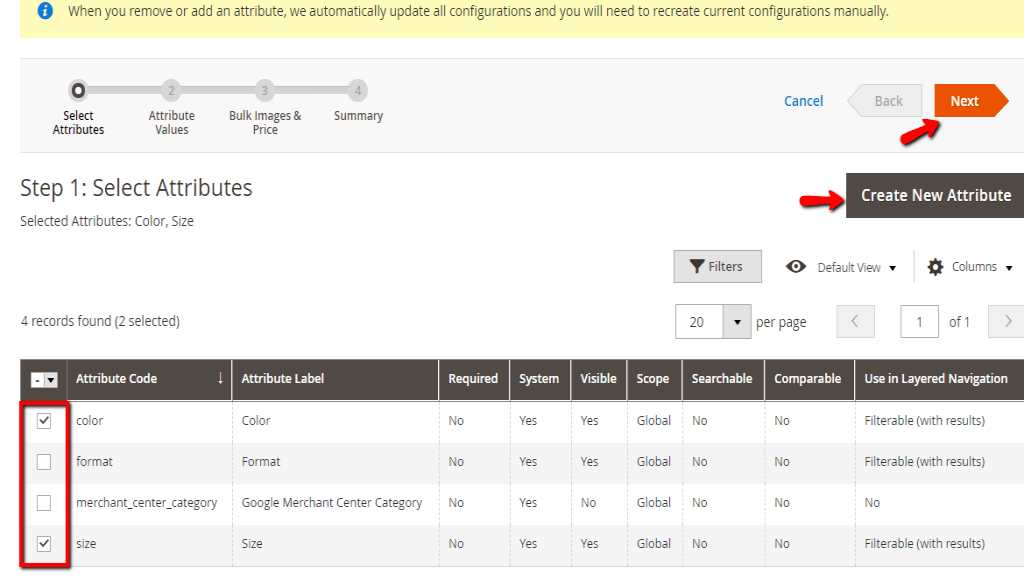Click 'Global' scope in size row

point(654,543)
